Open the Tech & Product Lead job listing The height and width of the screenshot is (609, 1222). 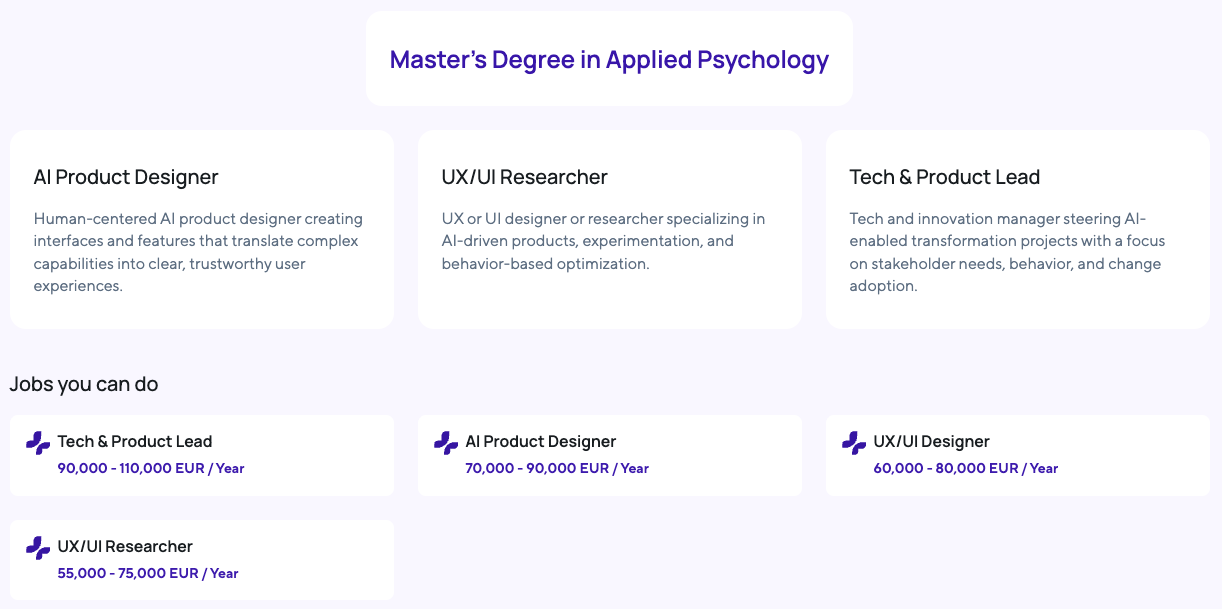(x=135, y=441)
